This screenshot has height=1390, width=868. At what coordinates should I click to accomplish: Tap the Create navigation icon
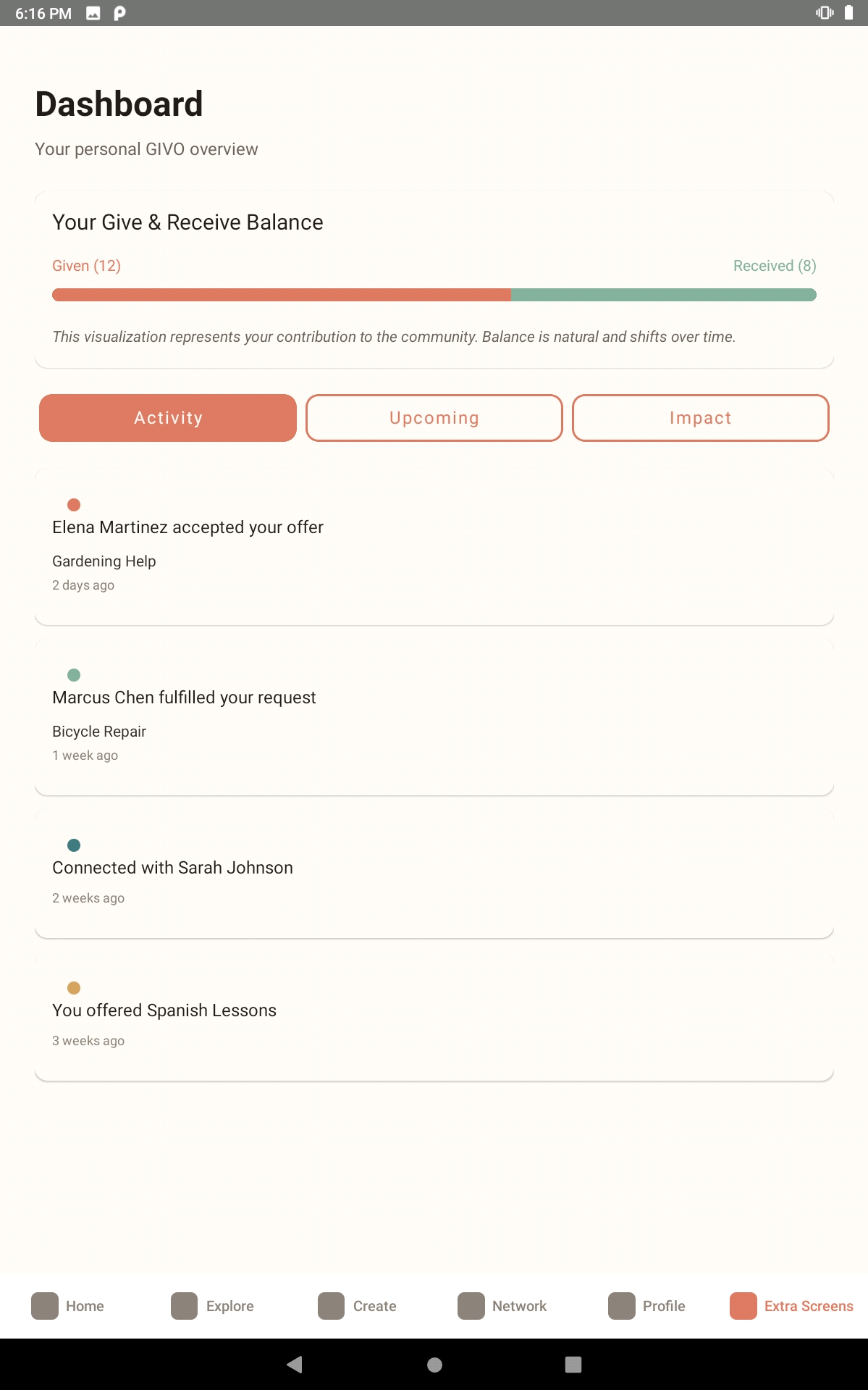[x=332, y=1306]
